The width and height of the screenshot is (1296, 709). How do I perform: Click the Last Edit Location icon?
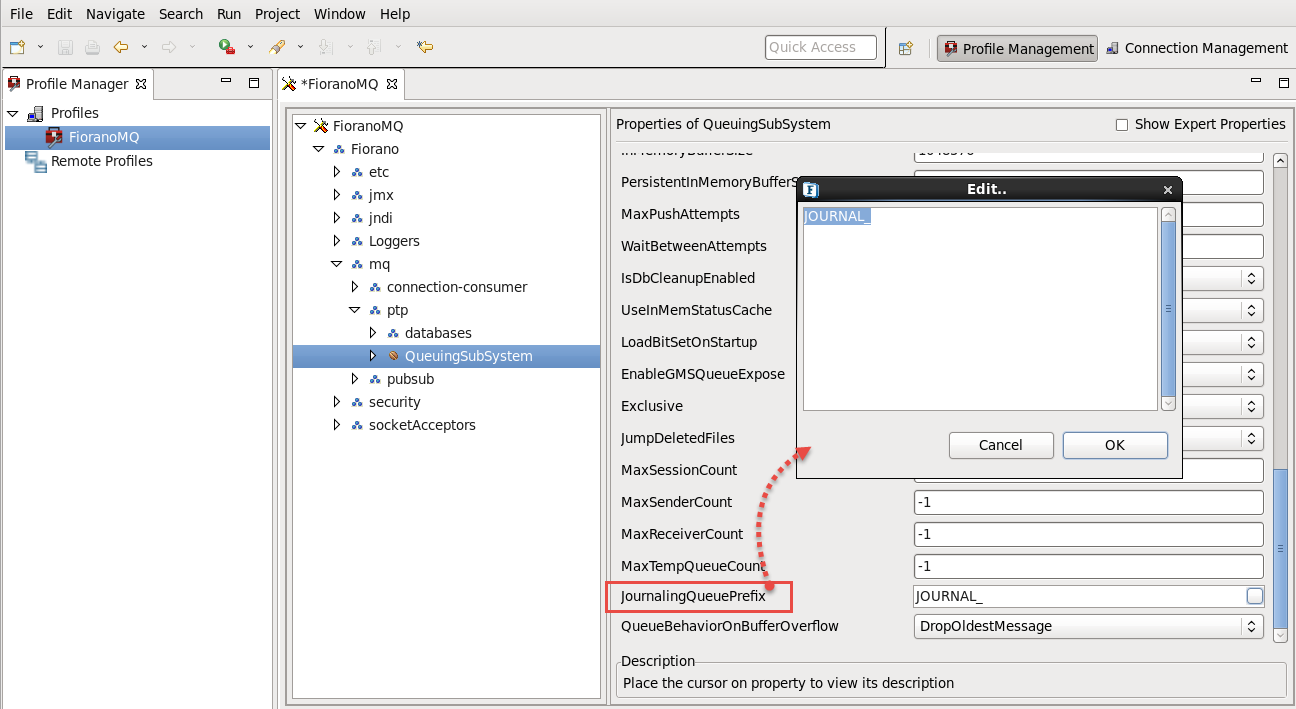(x=425, y=47)
